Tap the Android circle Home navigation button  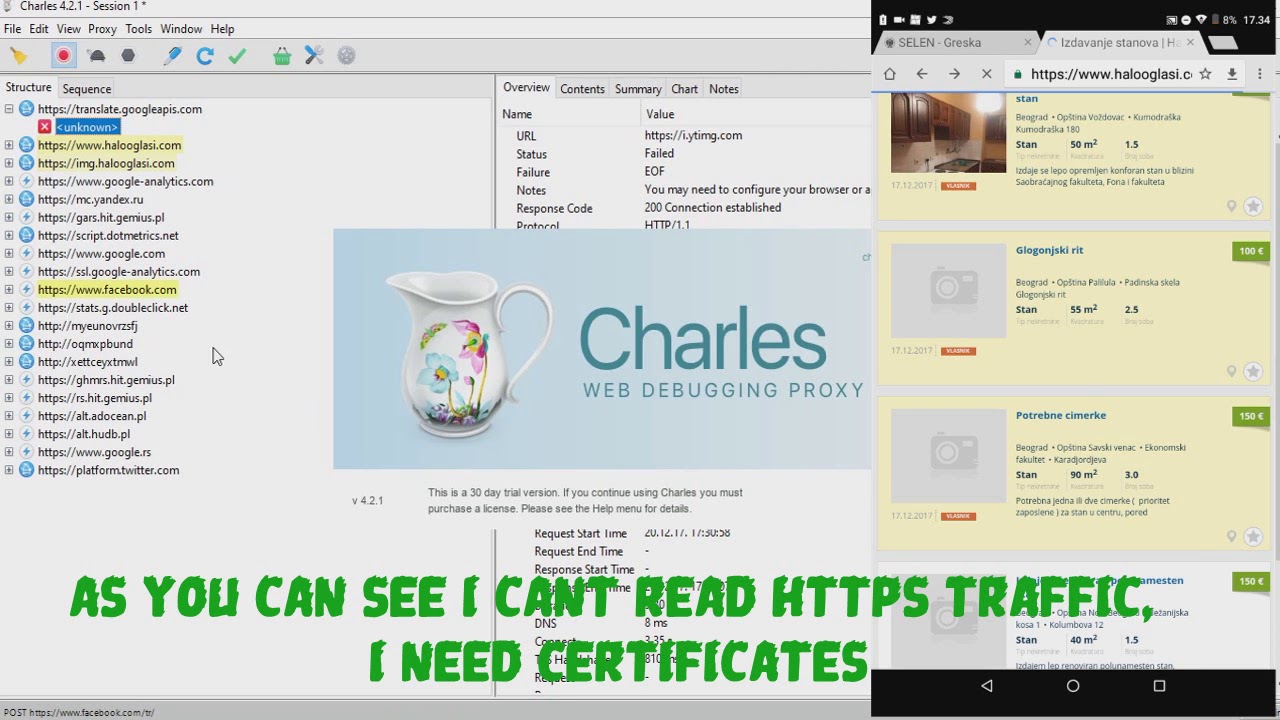1073,686
